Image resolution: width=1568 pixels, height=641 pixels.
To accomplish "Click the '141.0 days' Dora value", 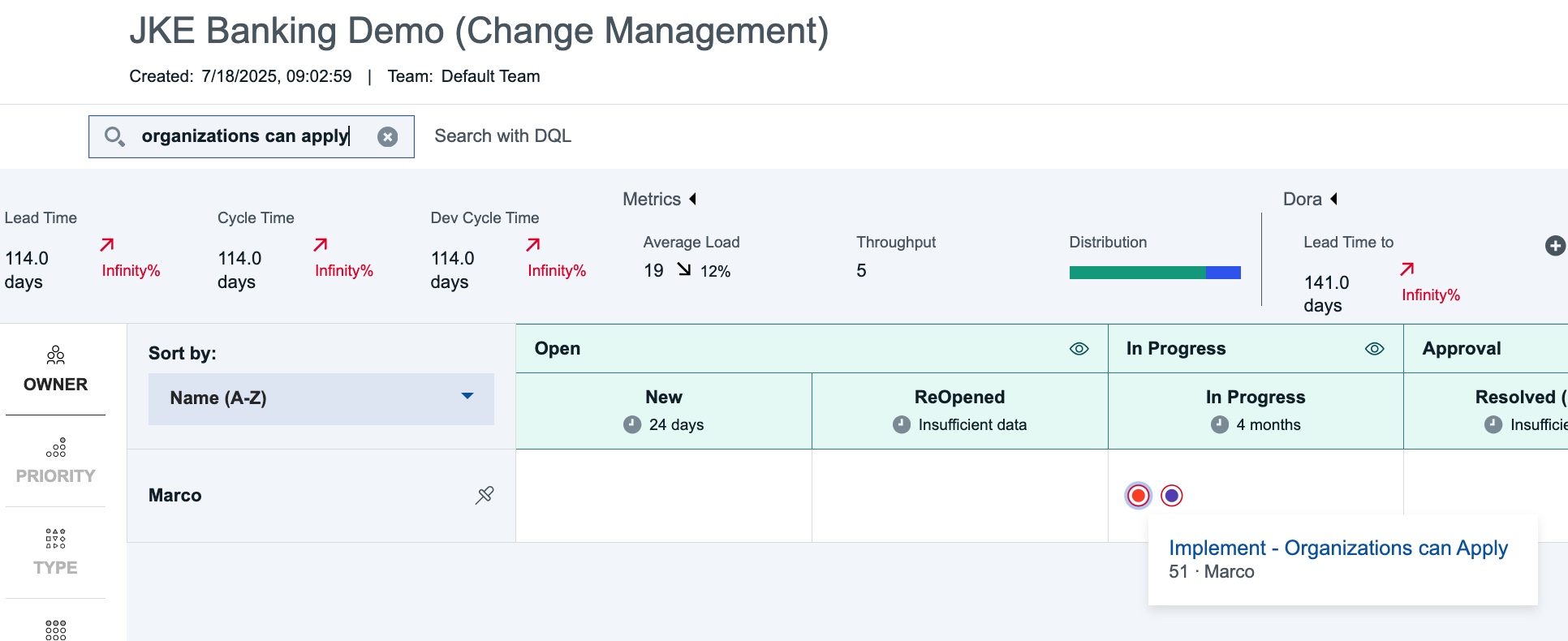I will (x=1326, y=294).
